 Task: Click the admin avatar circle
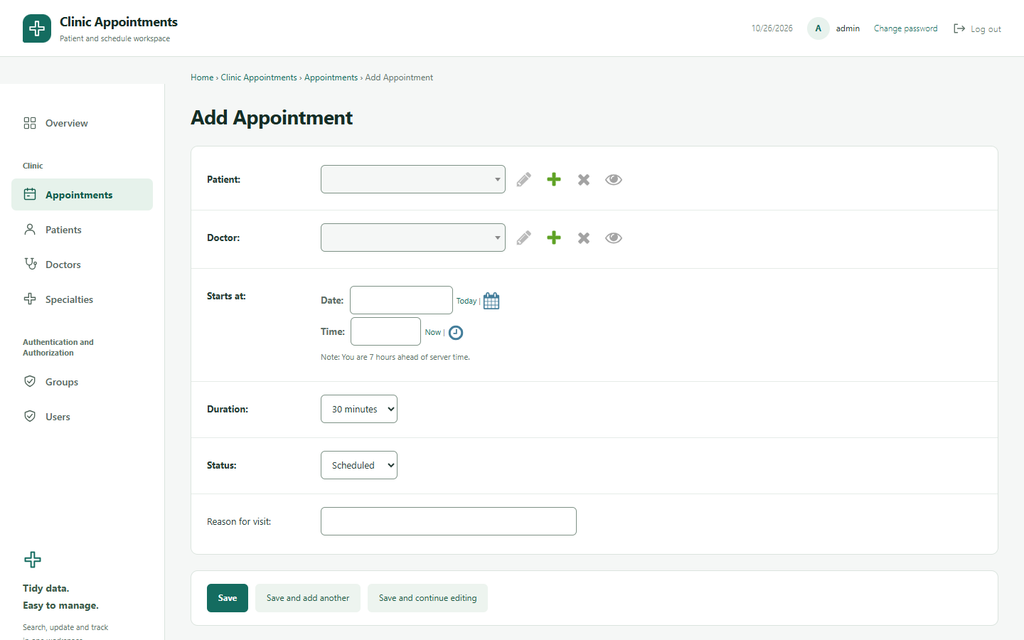(x=818, y=29)
